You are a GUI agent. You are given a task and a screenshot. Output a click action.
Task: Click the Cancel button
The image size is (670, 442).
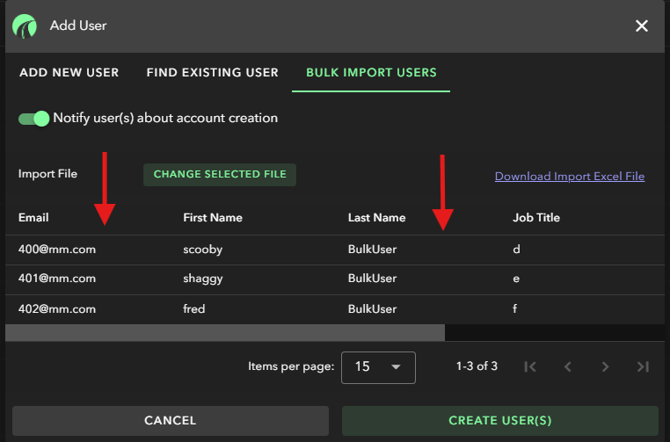170,421
